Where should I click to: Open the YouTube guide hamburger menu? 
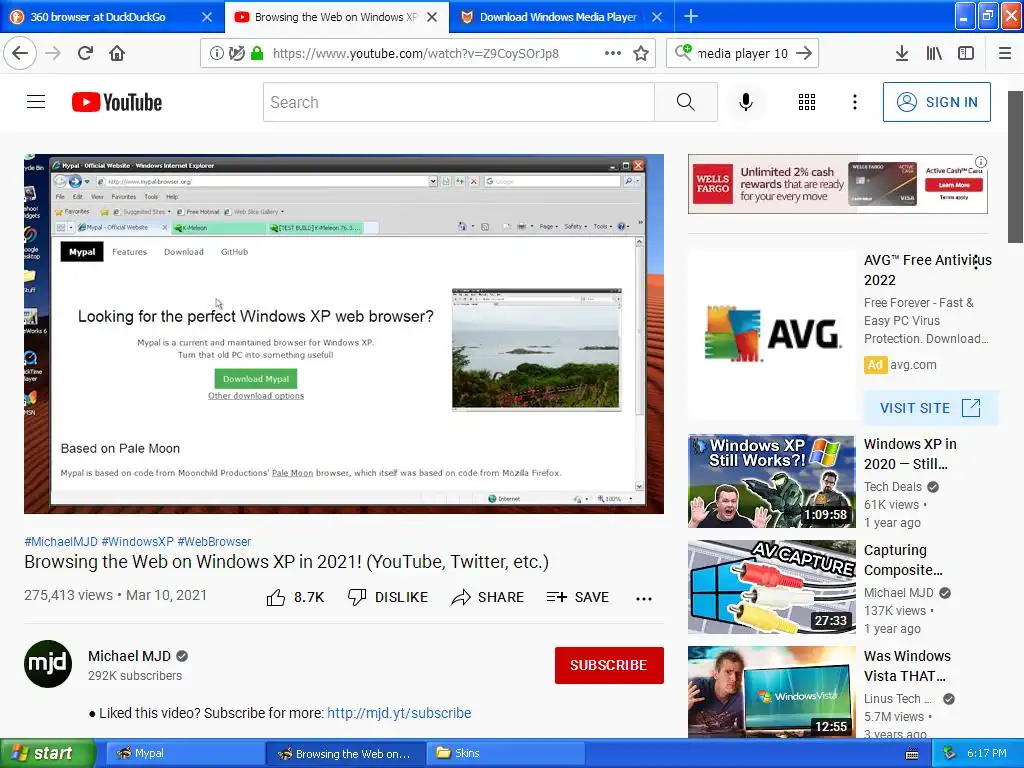[x=36, y=102]
